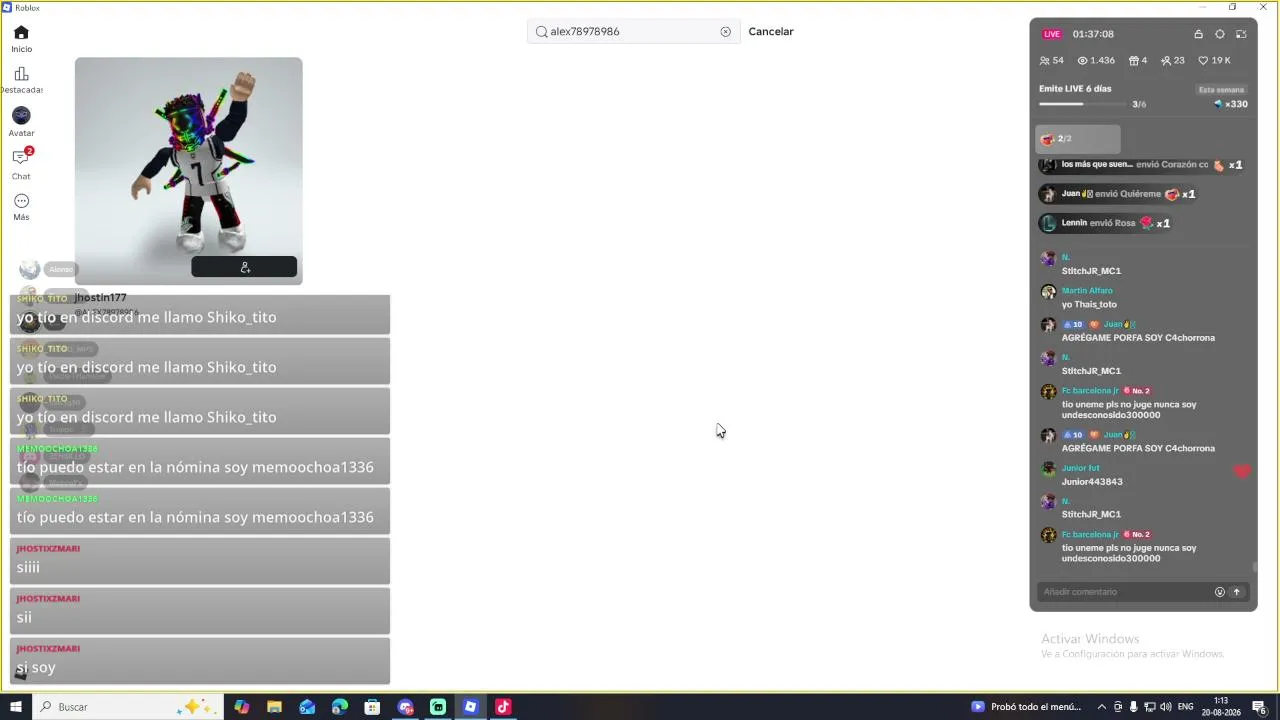Click Lennin's 'envió Rosa' gift notification

1105,223
